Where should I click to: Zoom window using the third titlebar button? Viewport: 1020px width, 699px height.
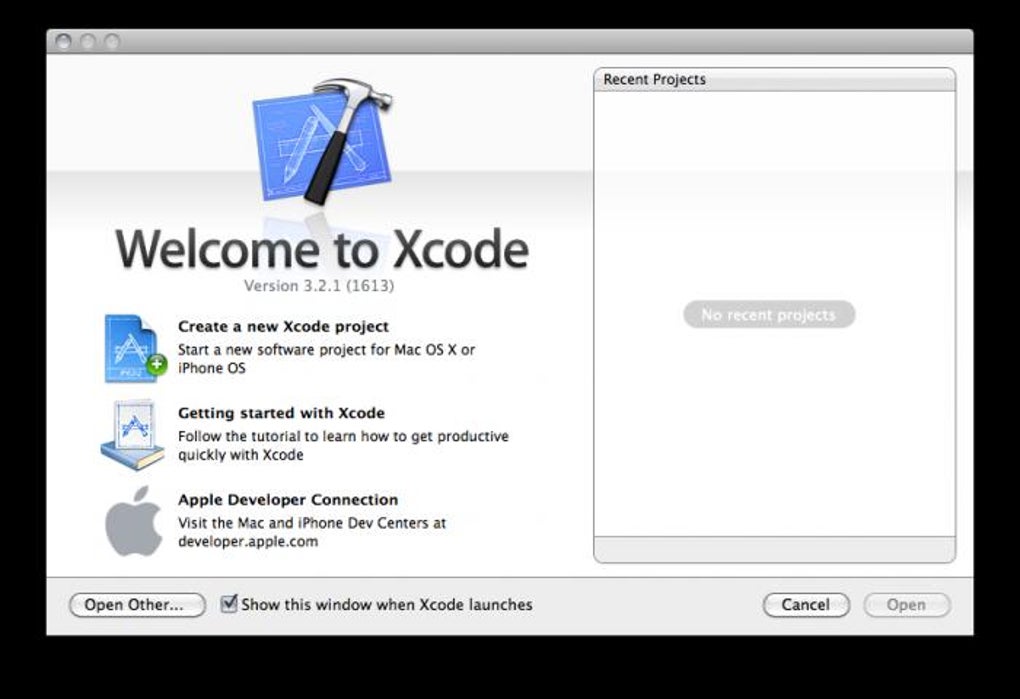113,42
